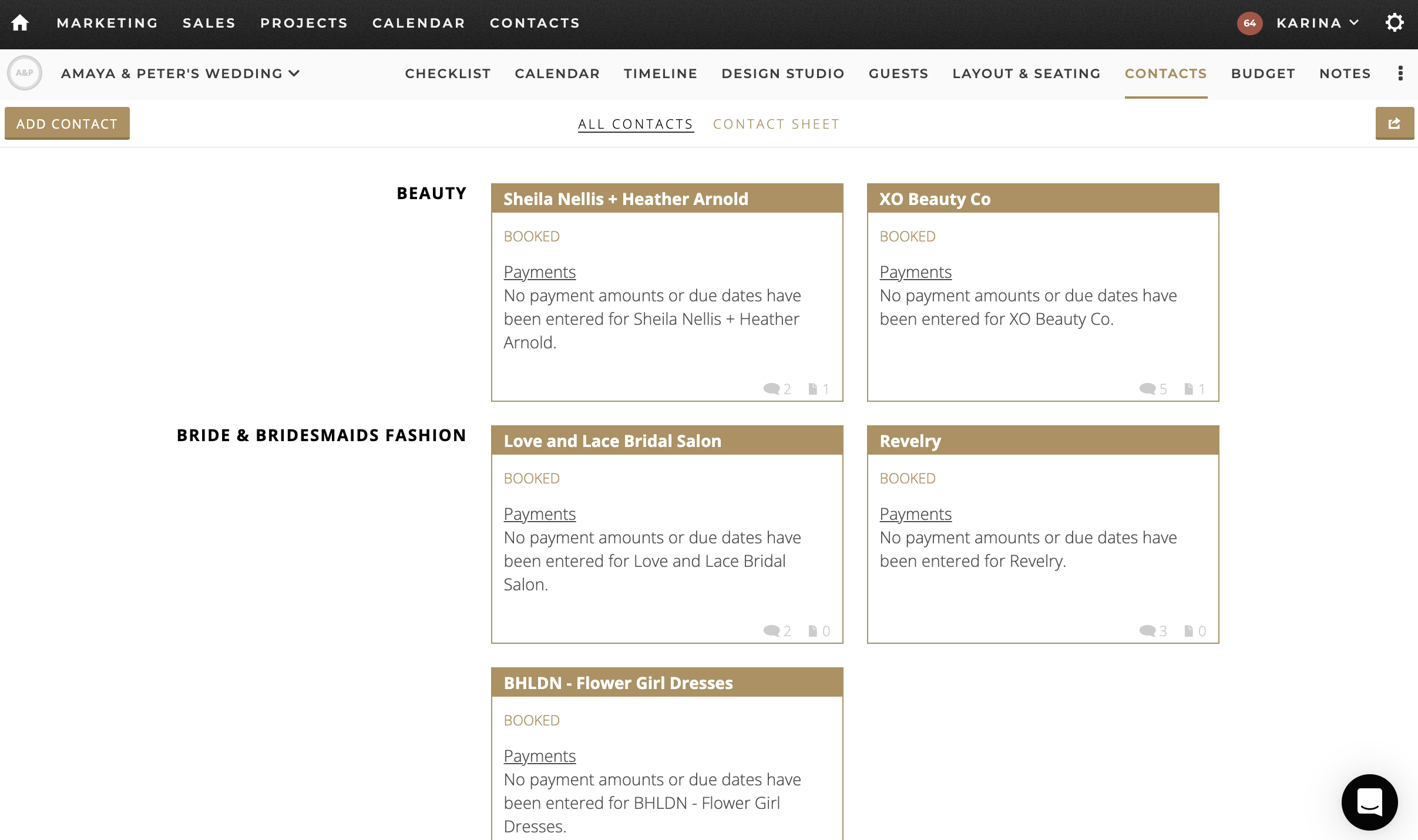Screen dimensions: 1418x840
Task: Open the settings gear icon
Action: [1395, 23]
